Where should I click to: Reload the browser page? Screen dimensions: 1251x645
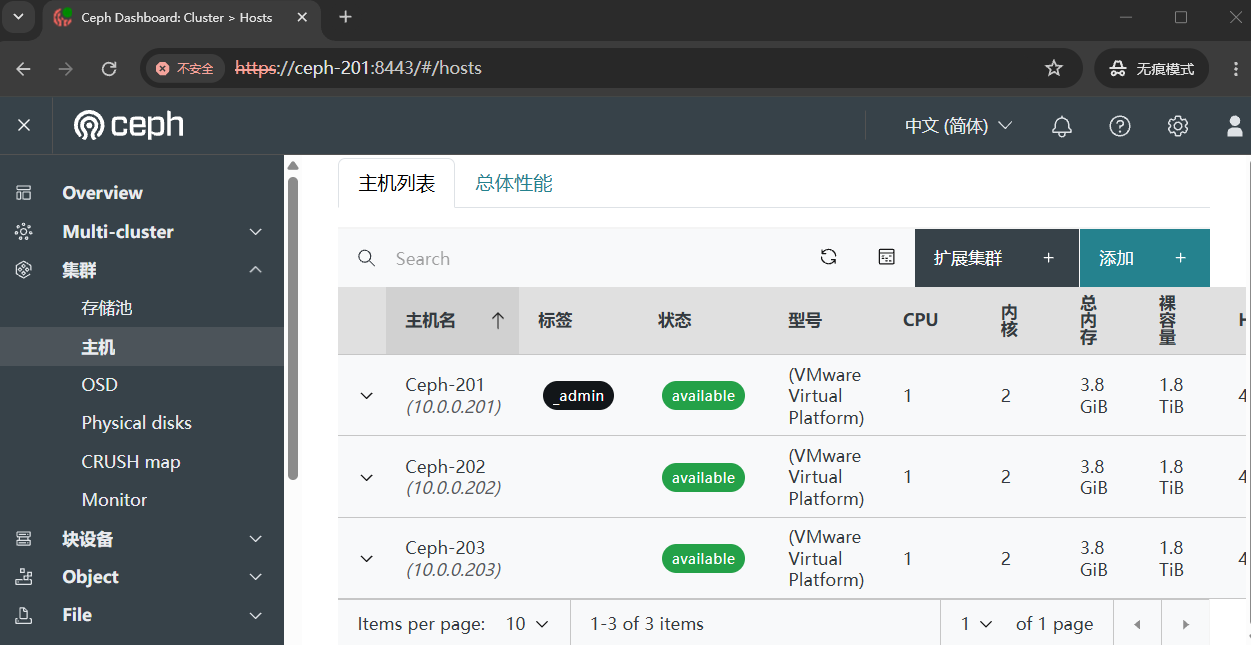(110, 68)
